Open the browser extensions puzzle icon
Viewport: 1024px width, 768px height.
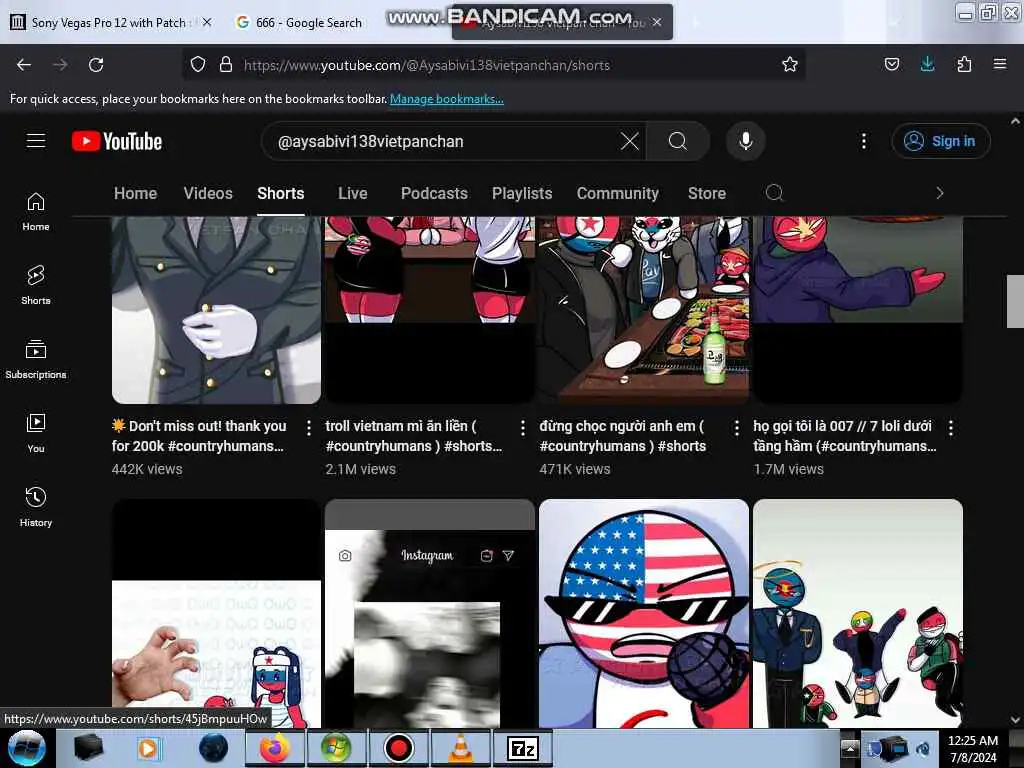(964, 65)
